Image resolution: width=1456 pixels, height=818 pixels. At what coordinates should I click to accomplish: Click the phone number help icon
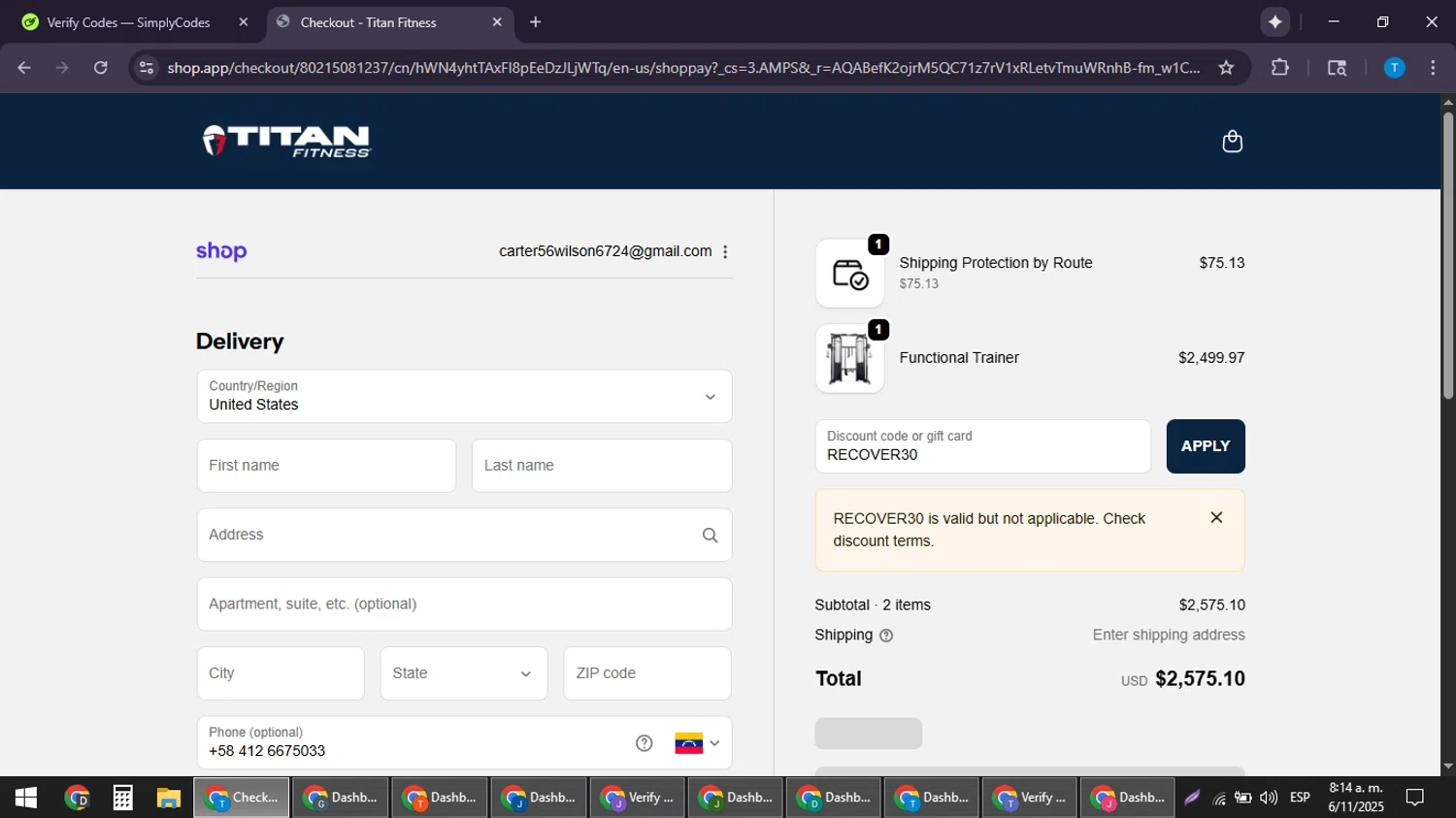tap(644, 743)
